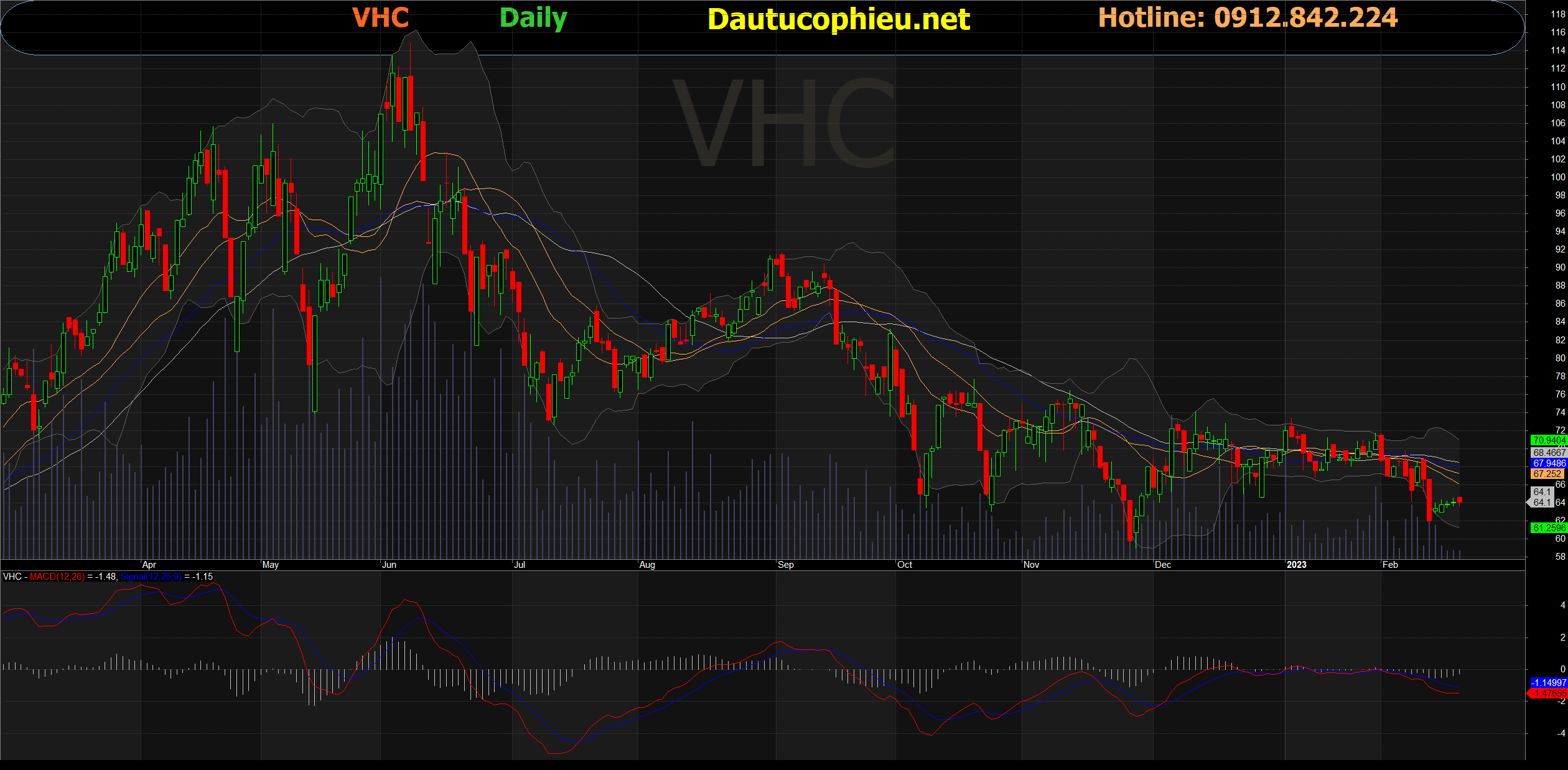Click the Dec label on time axis

coord(1163,565)
